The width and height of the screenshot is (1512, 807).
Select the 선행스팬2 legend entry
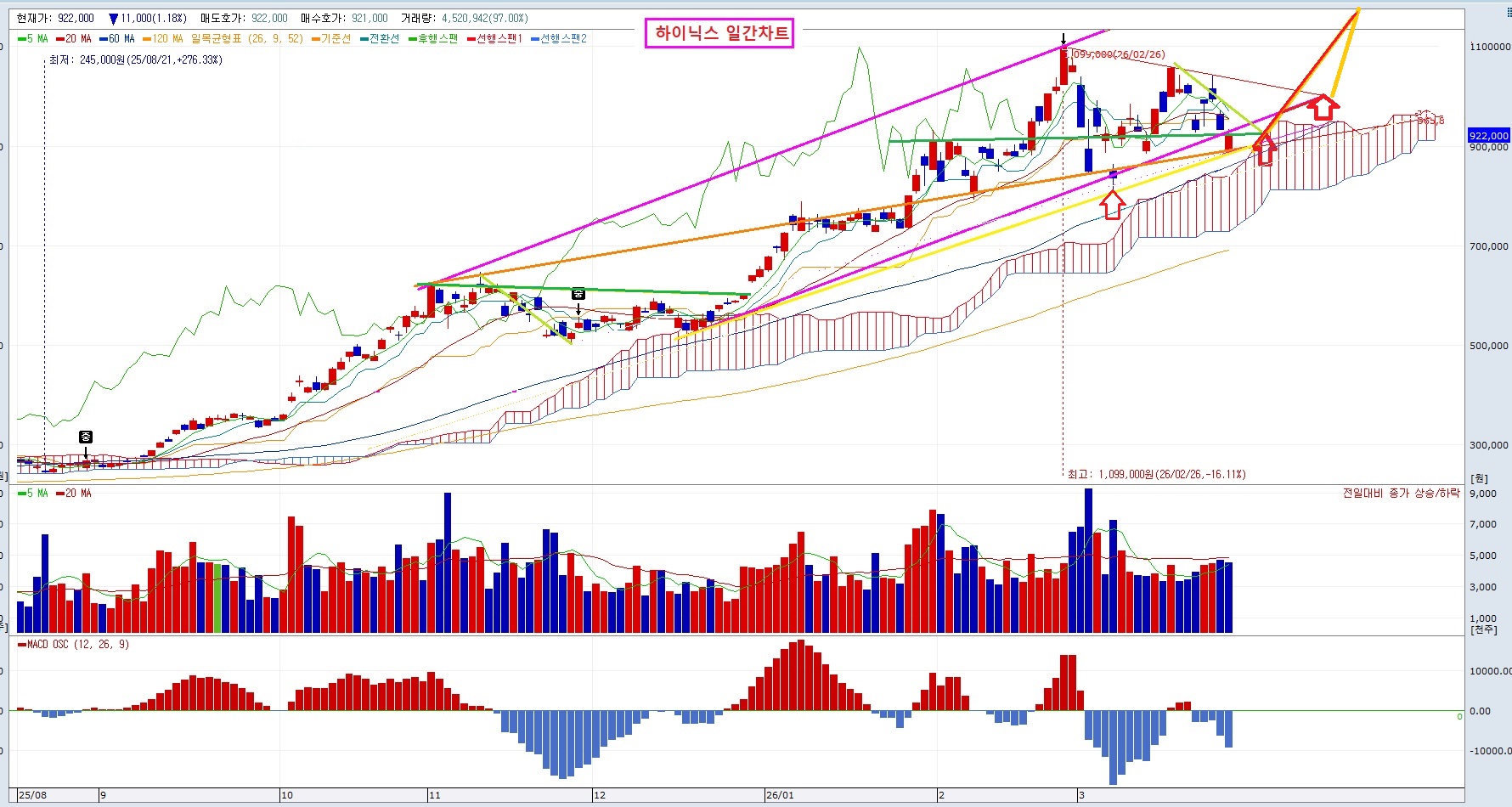pyautogui.click(x=559, y=38)
